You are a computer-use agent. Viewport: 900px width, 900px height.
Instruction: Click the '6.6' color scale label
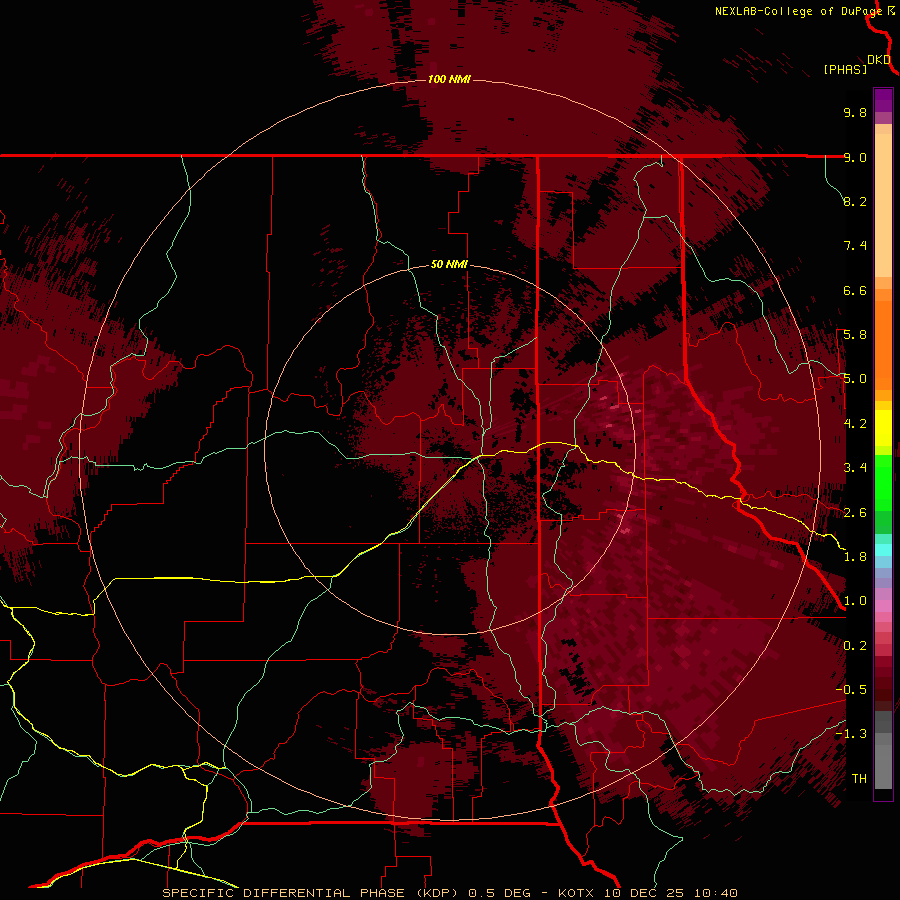pos(855,290)
